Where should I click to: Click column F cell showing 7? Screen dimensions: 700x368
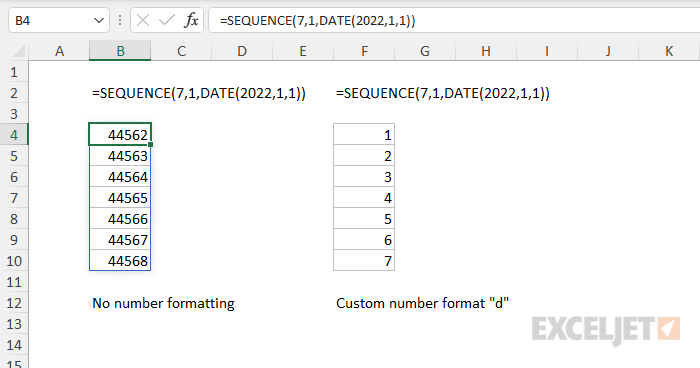click(x=364, y=260)
